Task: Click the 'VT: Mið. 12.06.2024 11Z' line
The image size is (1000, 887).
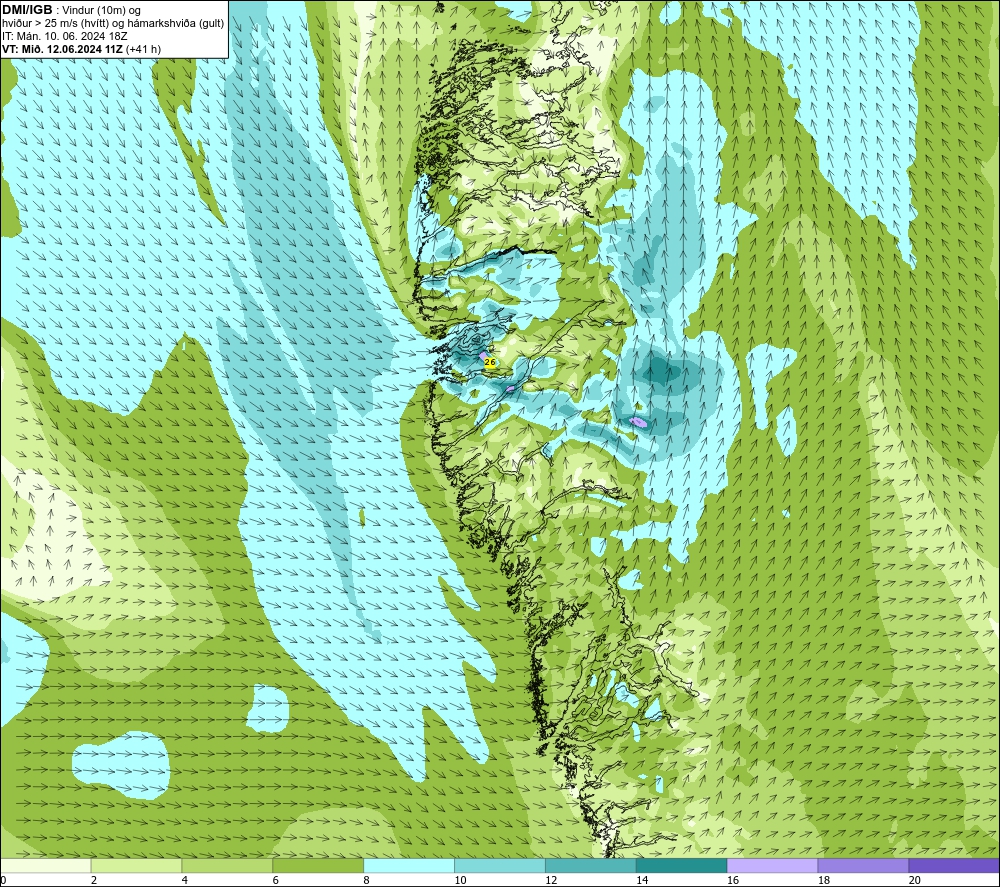Action: pos(62,49)
